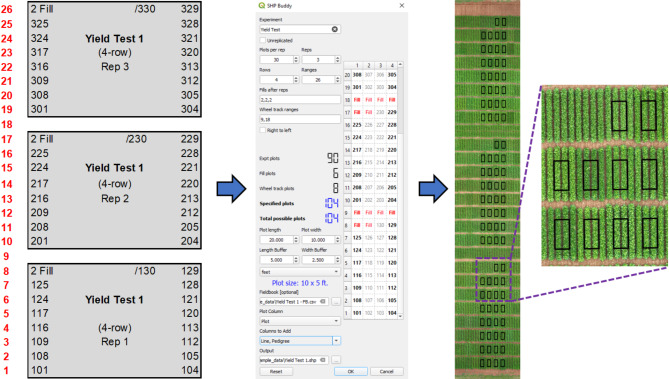The image size is (669, 379).
Task: Clear the Fieldbook file path
Action: 323,301
